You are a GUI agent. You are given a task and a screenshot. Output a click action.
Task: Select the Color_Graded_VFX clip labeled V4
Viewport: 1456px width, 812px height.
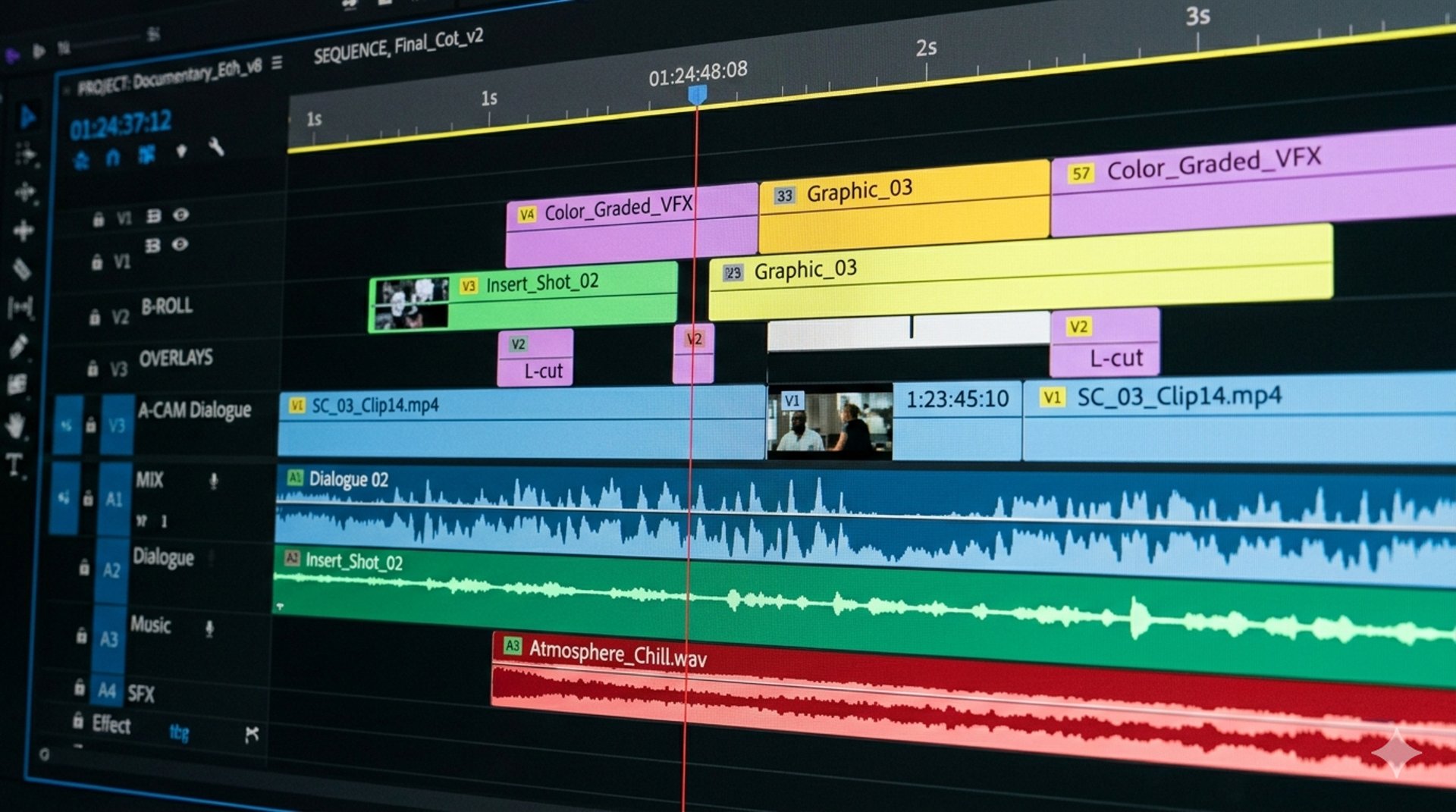click(x=632, y=225)
